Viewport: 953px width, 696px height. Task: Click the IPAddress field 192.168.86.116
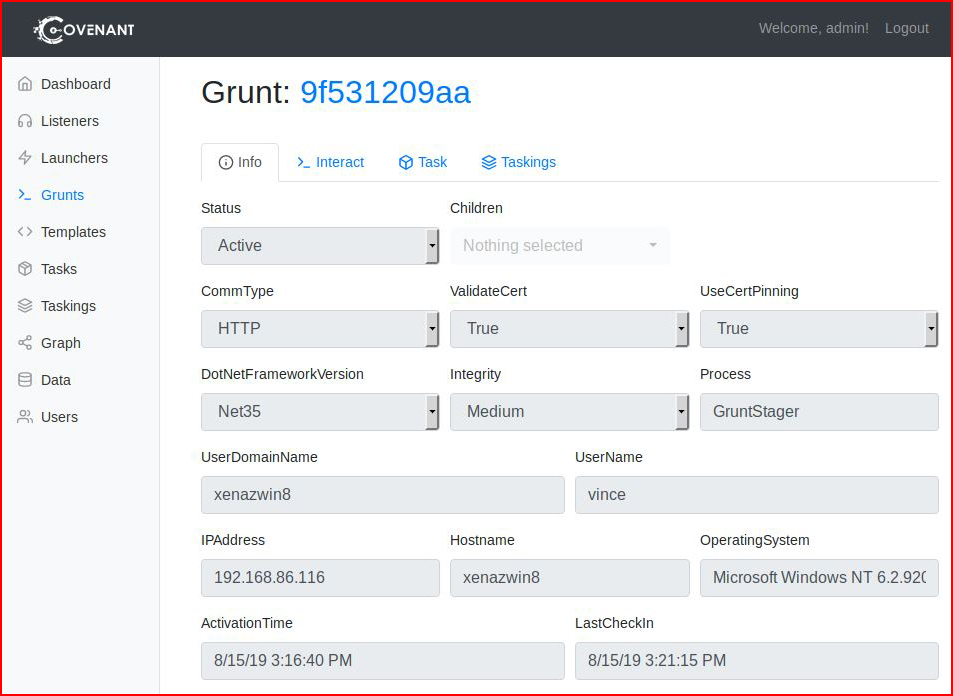click(320, 577)
